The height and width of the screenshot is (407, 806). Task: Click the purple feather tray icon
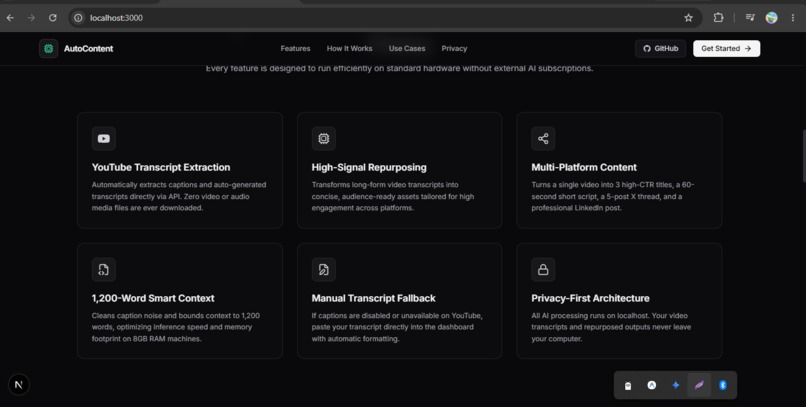[x=699, y=385]
